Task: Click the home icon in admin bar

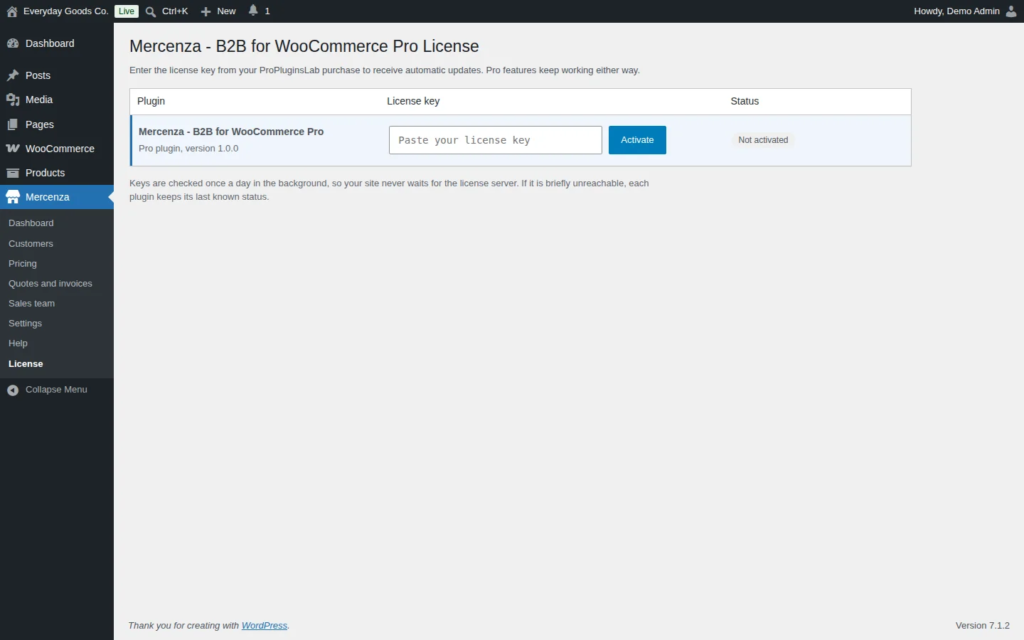Action: 12,11
